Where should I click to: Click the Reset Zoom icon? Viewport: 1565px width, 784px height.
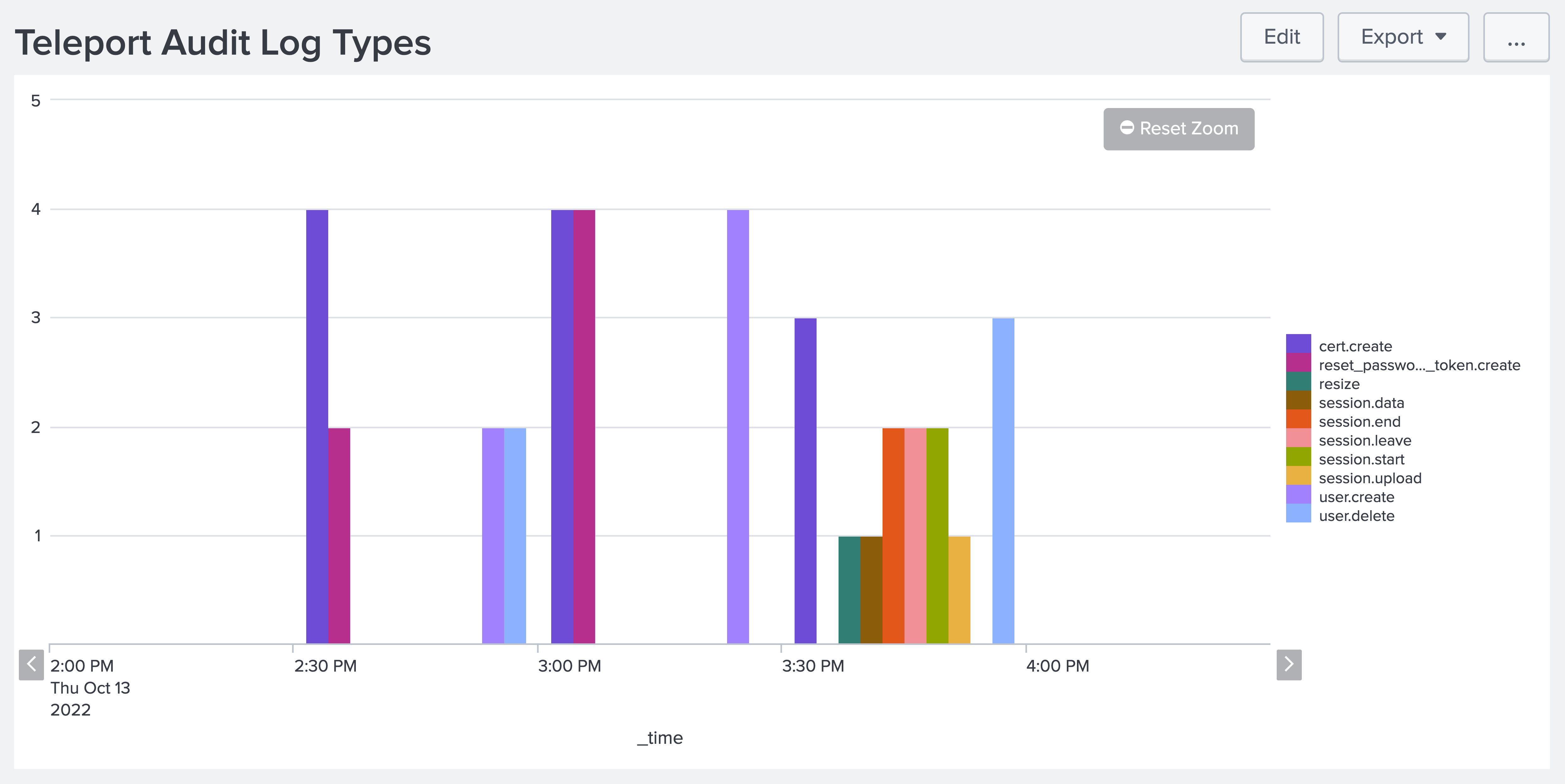[x=1128, y=128]
